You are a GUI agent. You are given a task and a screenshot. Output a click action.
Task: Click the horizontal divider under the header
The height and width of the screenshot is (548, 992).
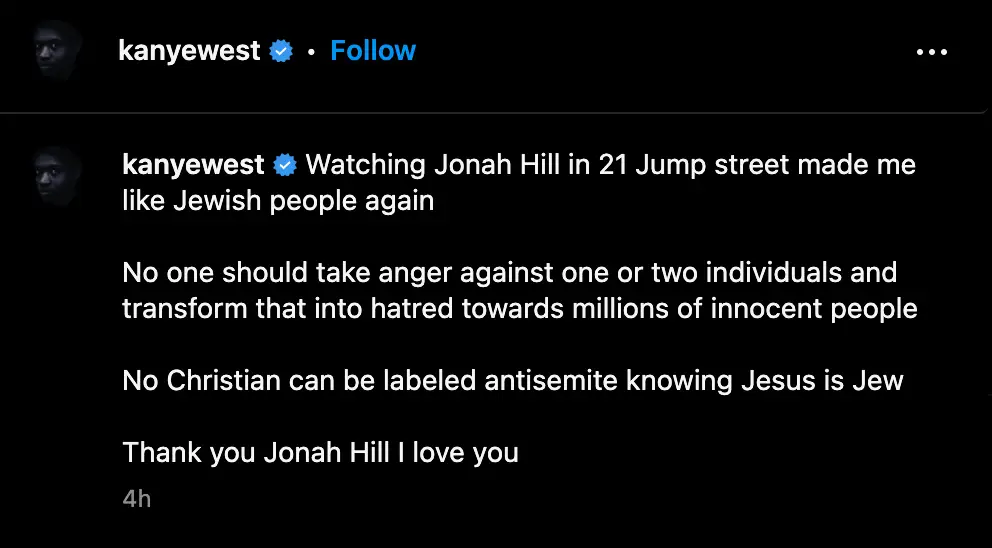[496, 112]
